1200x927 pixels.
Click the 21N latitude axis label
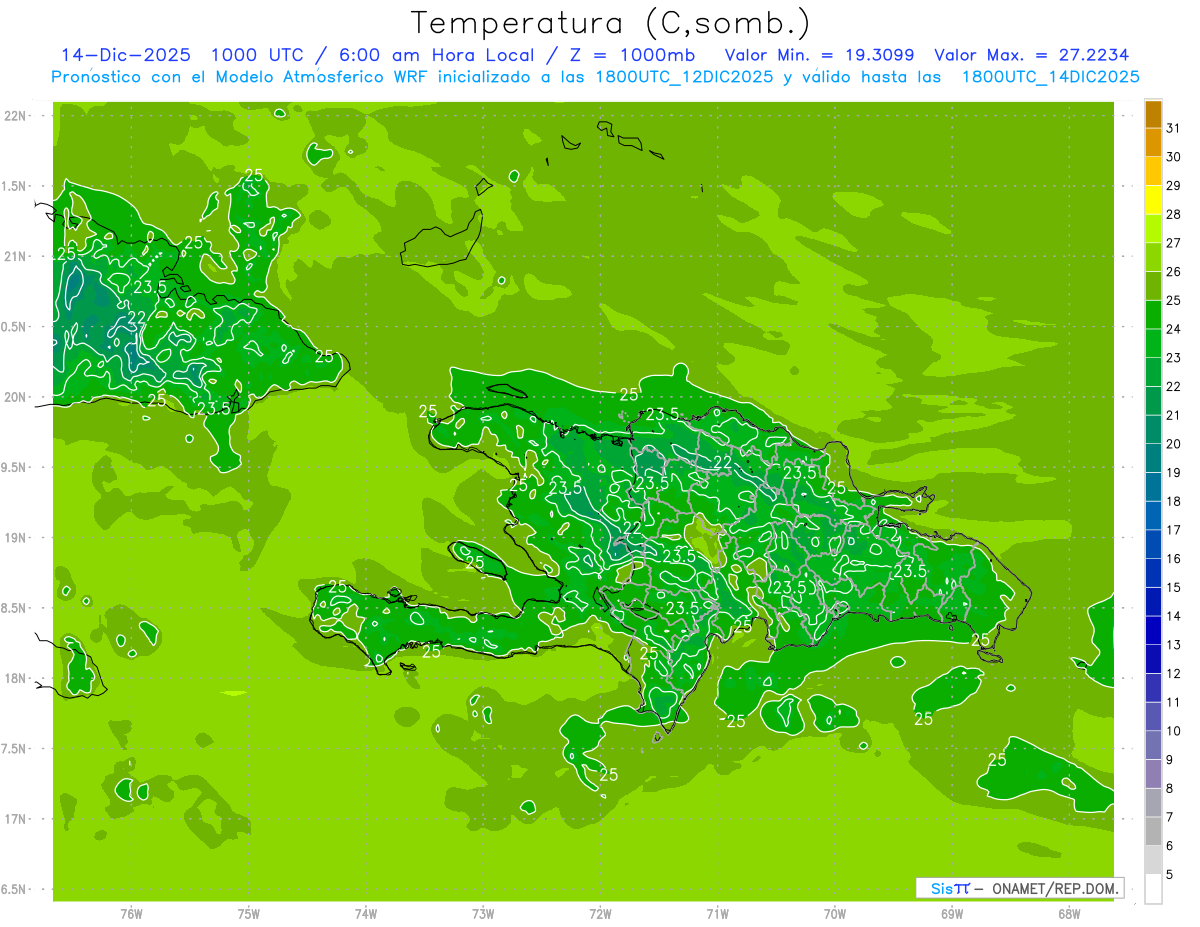pos(17,256)
